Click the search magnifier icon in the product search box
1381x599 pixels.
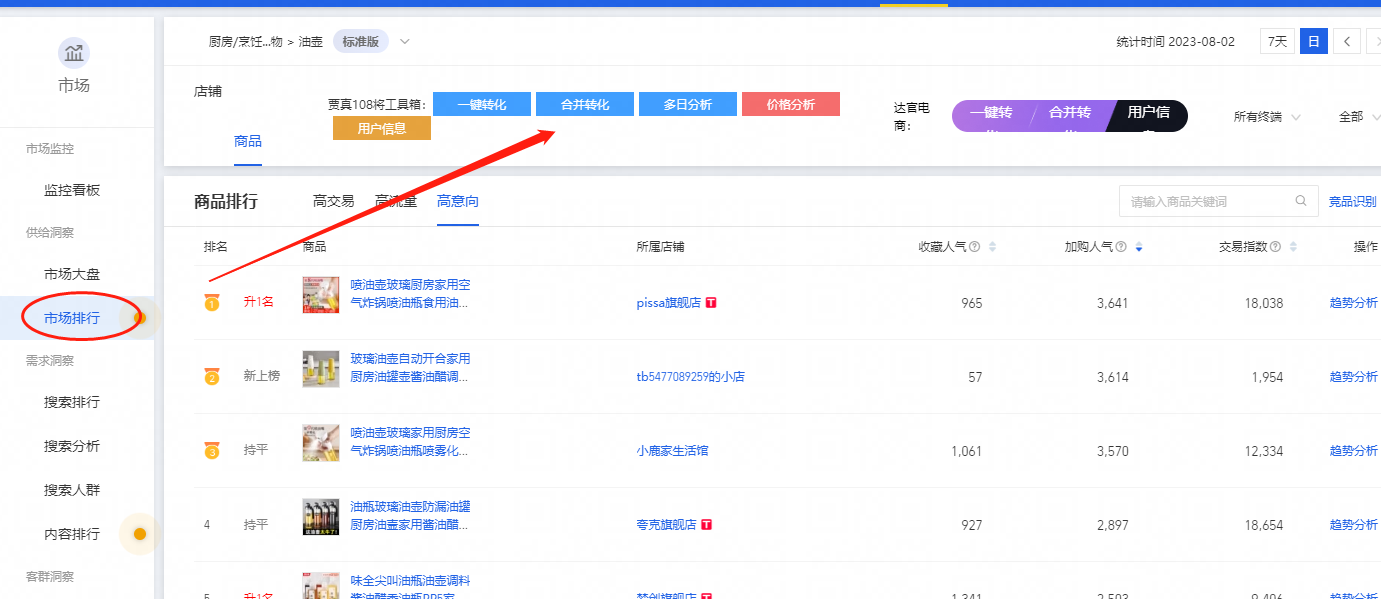click(x=1300, y=201)
